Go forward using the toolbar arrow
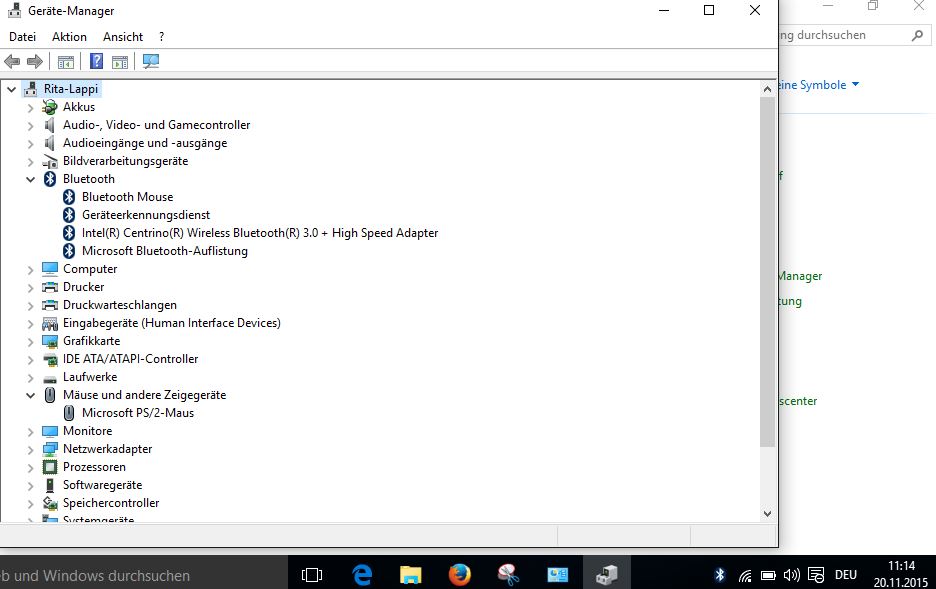The width and height of the screenshot is (936, 589). pos(35,61)
